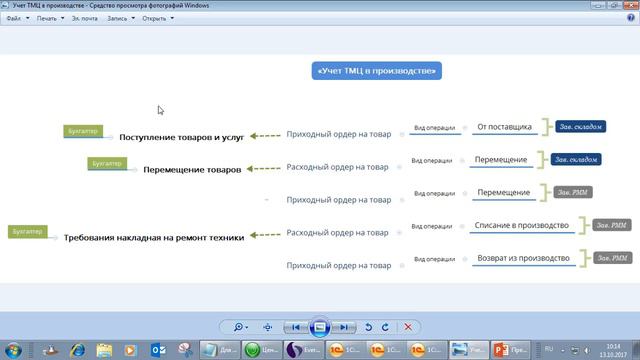Screen dimensions: 640x360
Task: Click Требования накладная на ремонт техники text
Action: point(154,237)
